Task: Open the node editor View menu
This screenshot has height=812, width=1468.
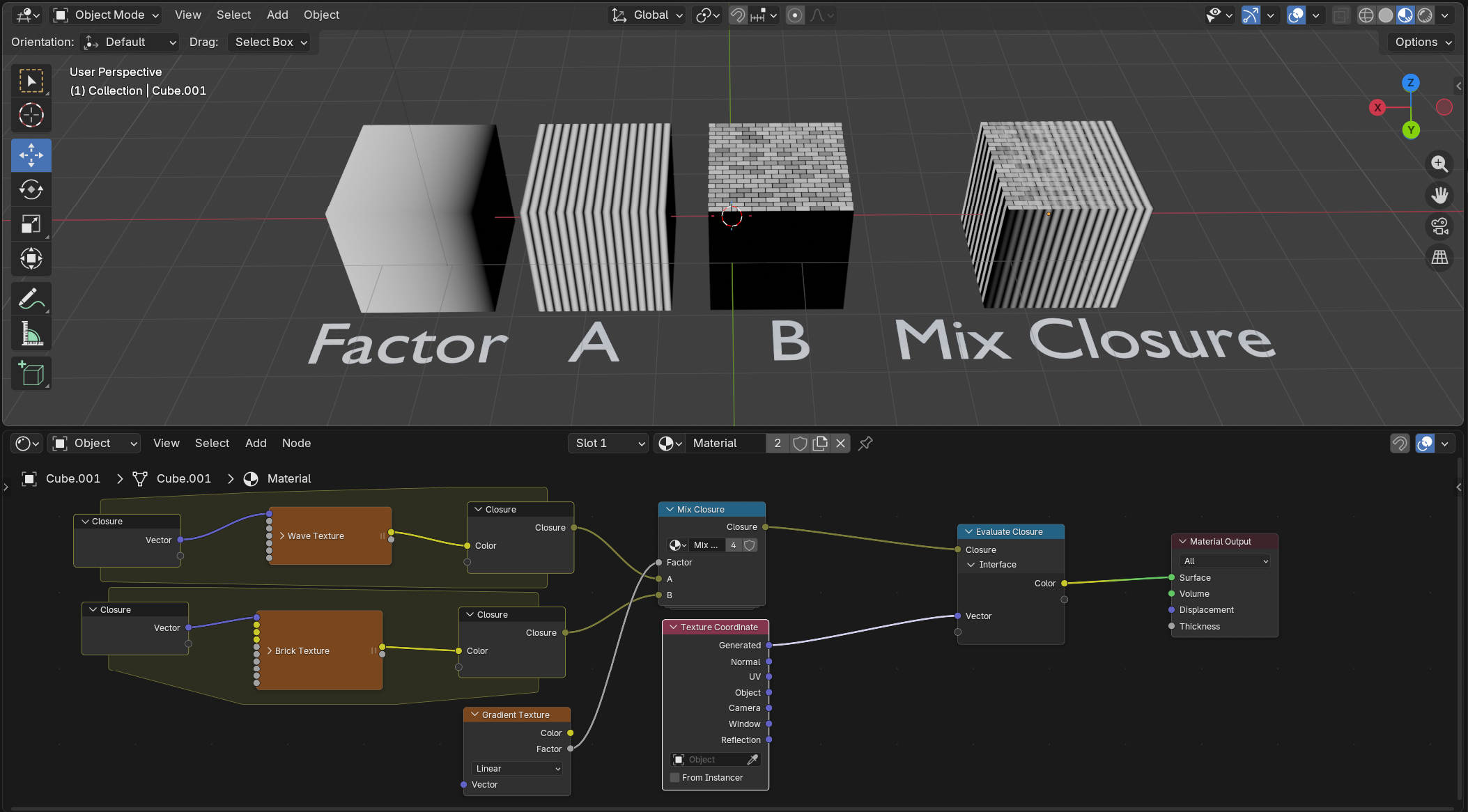Action: pos(167,444)
